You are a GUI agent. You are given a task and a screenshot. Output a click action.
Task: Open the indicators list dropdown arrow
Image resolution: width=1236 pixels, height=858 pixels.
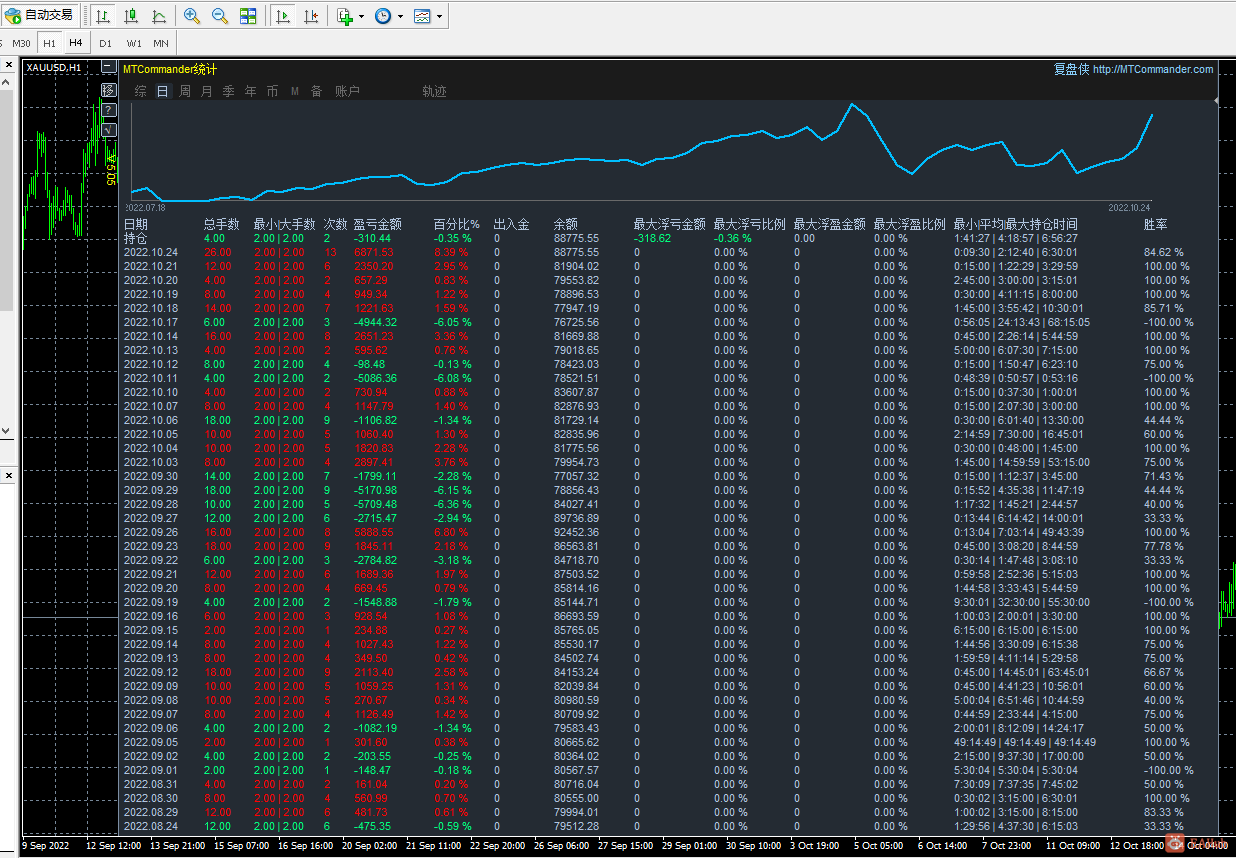pyautogui.click(x=361, y=16)
